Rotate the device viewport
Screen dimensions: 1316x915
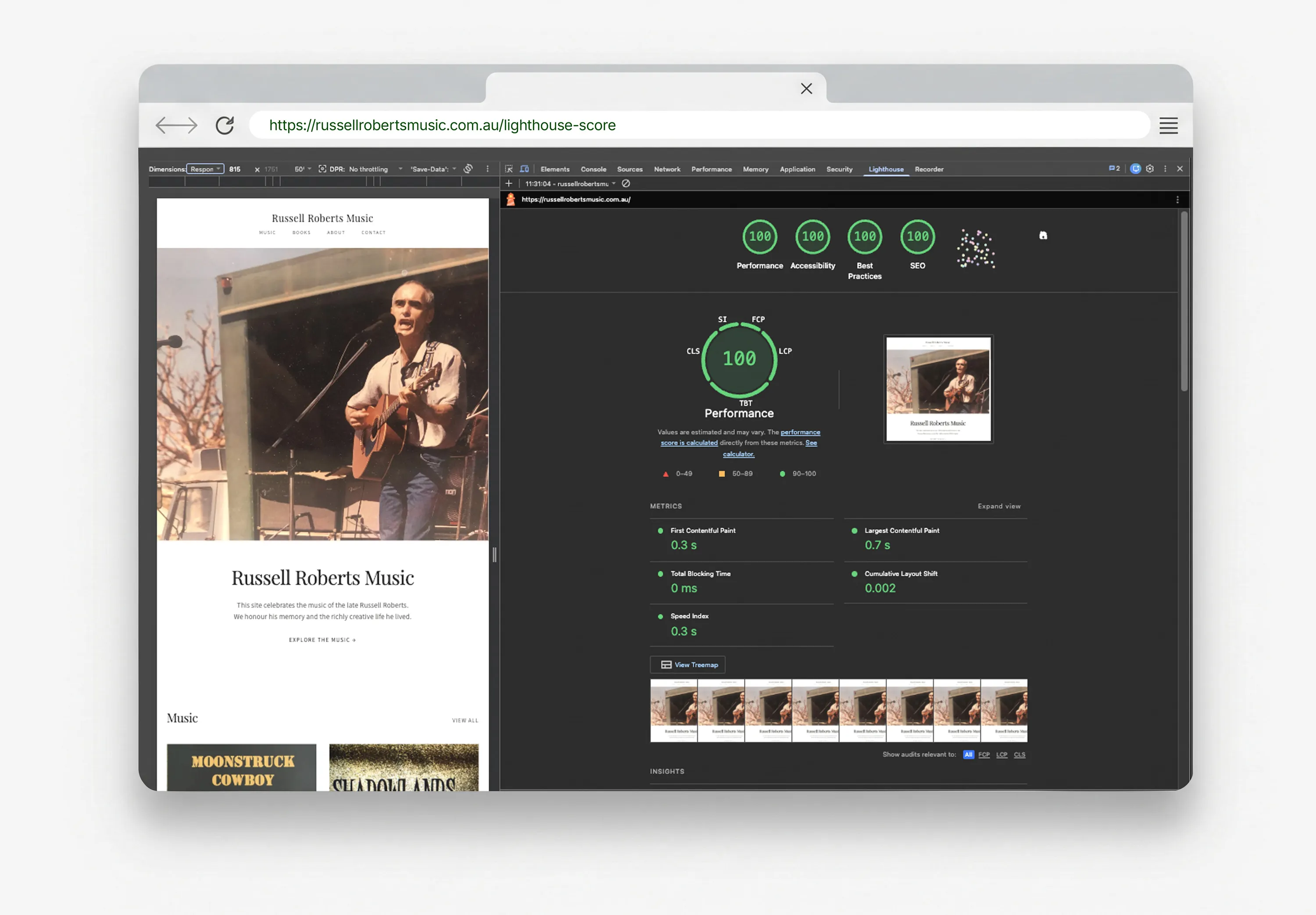coord(468,168)
